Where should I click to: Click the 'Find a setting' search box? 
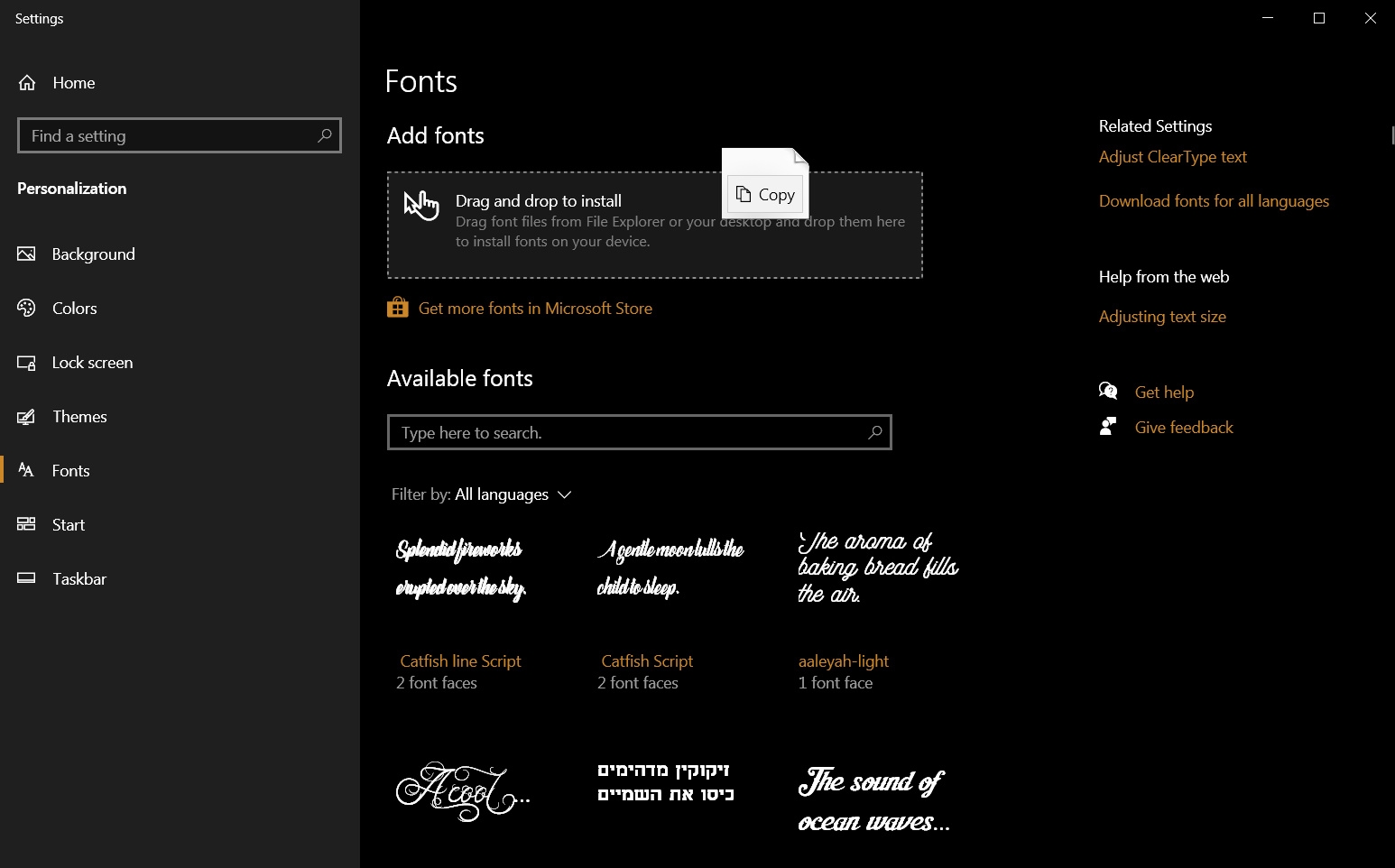point(179,135)
